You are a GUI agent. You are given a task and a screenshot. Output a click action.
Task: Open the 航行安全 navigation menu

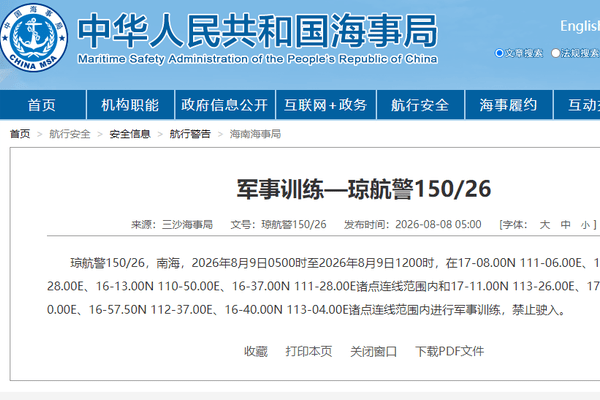pos(420,105)
